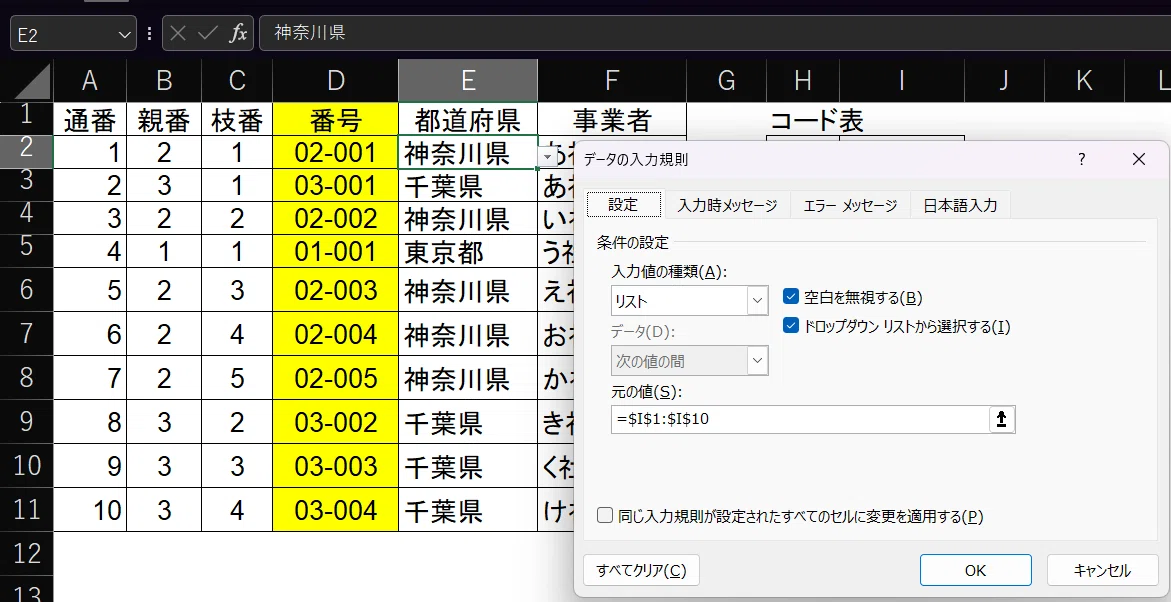Select column I header
The height and width of the screenshot is (602, 1171).
click(901, 81)
